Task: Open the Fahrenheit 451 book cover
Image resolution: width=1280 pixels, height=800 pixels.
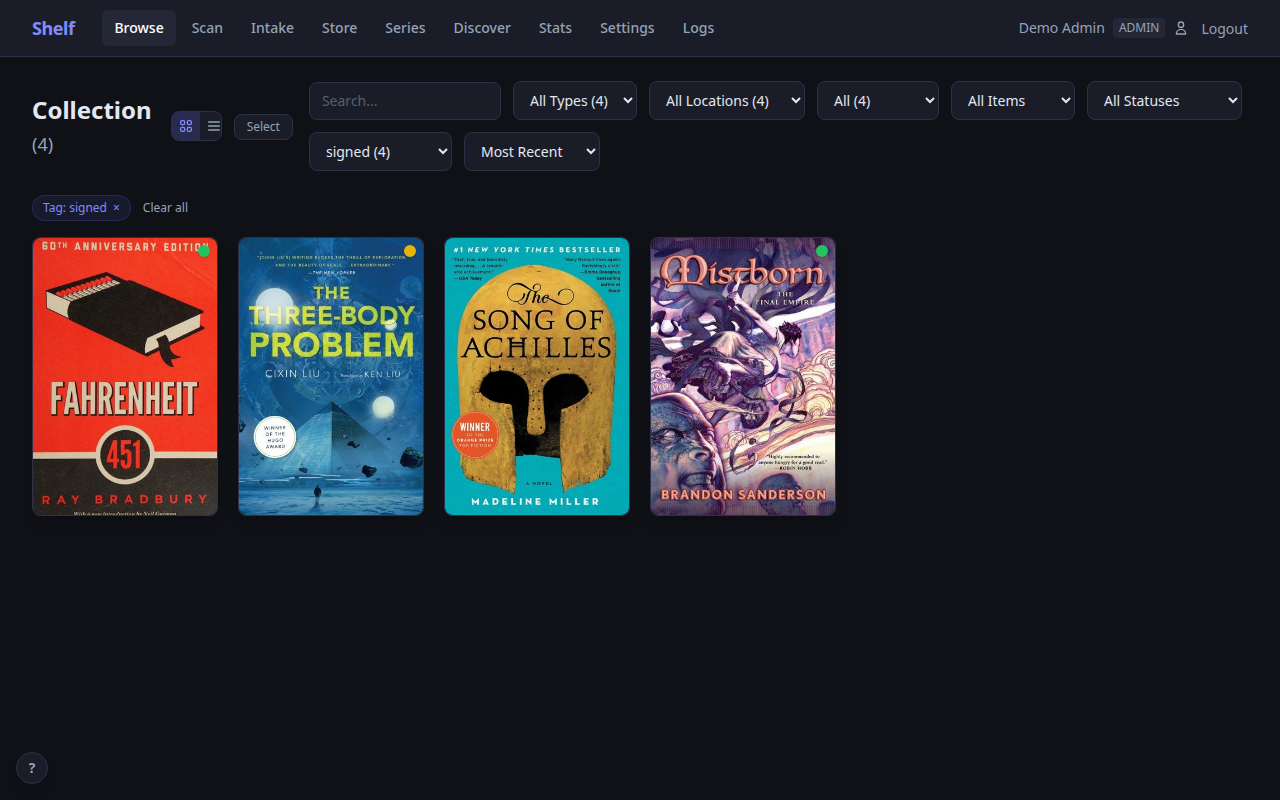Action: coord(125,376)
